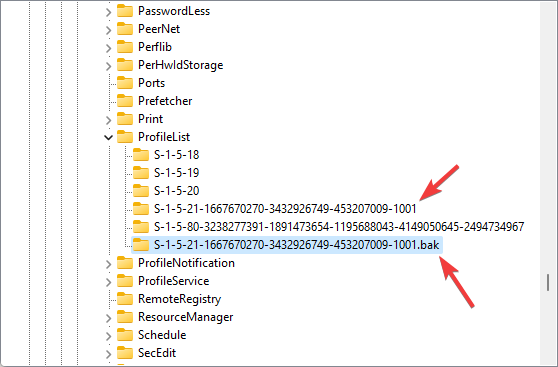Click the S-1-5-18 folder icon

(141, 154)
